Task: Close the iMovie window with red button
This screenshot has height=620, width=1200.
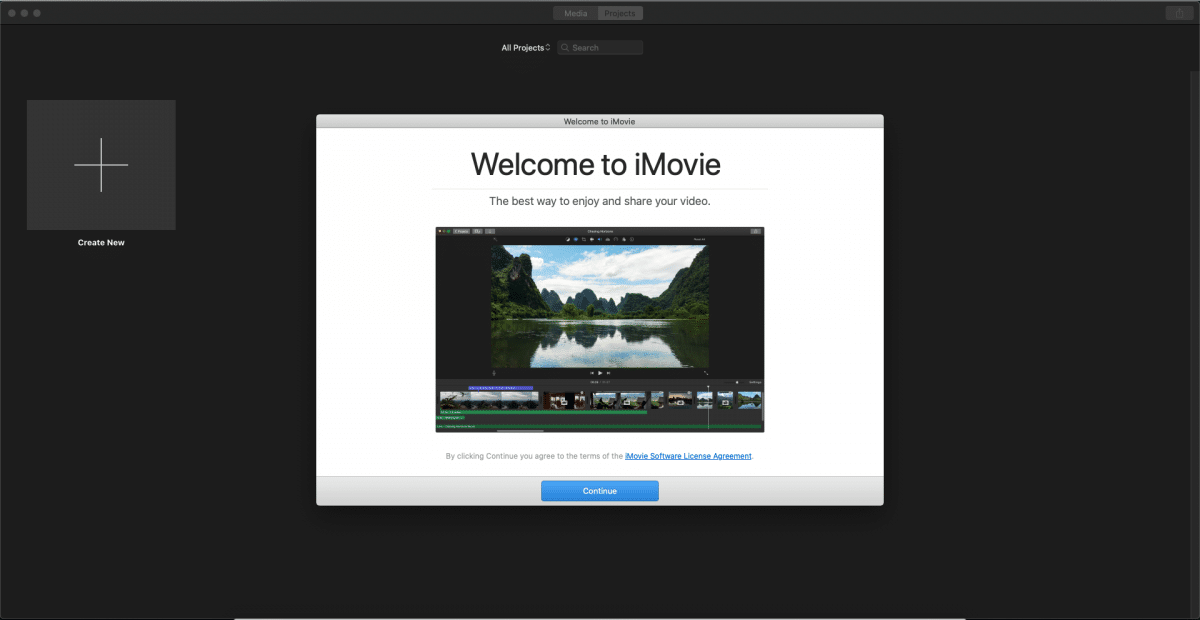Action: click(12, 13)
